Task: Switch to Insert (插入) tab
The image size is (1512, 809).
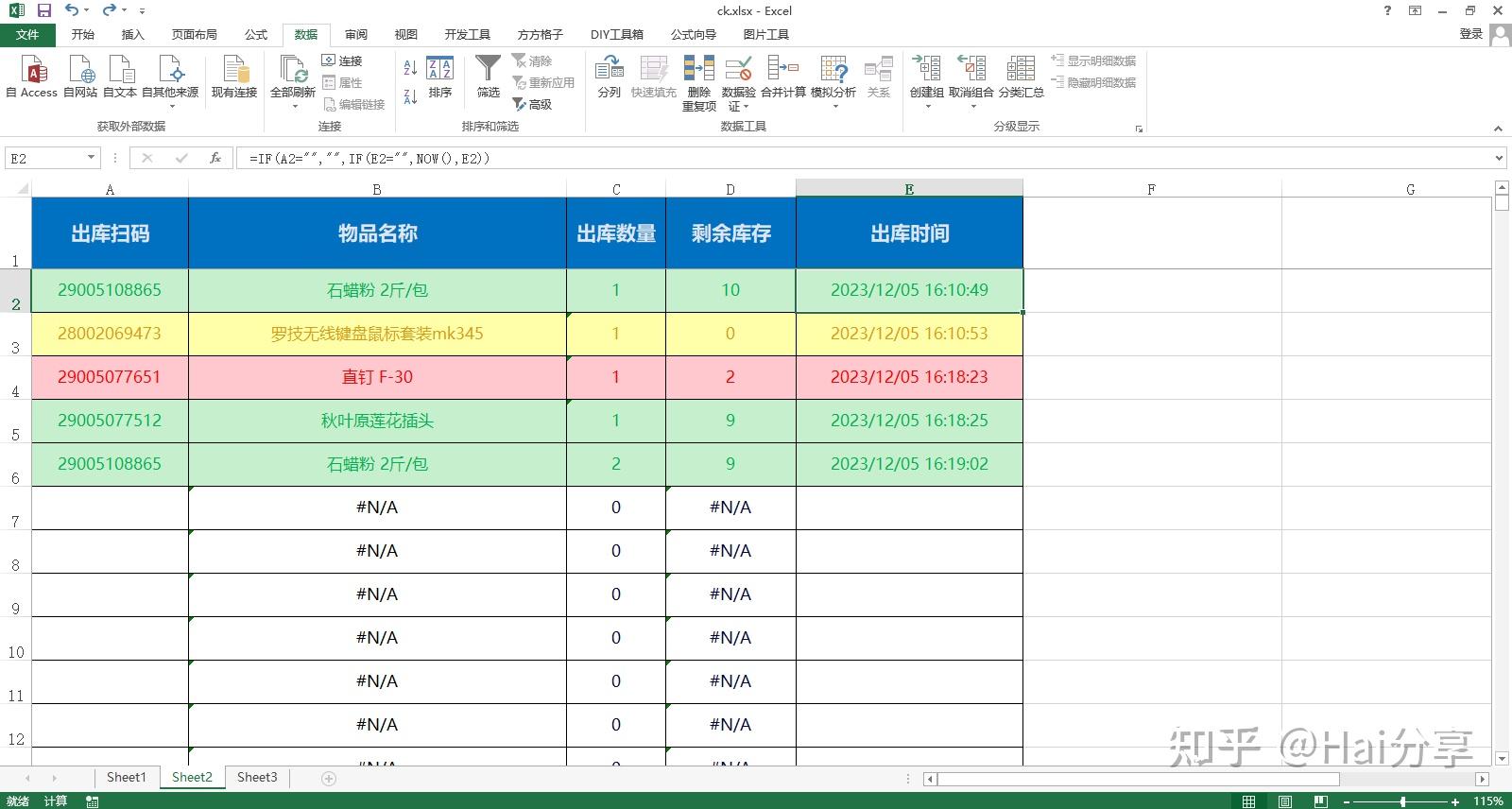Action: 133,35
